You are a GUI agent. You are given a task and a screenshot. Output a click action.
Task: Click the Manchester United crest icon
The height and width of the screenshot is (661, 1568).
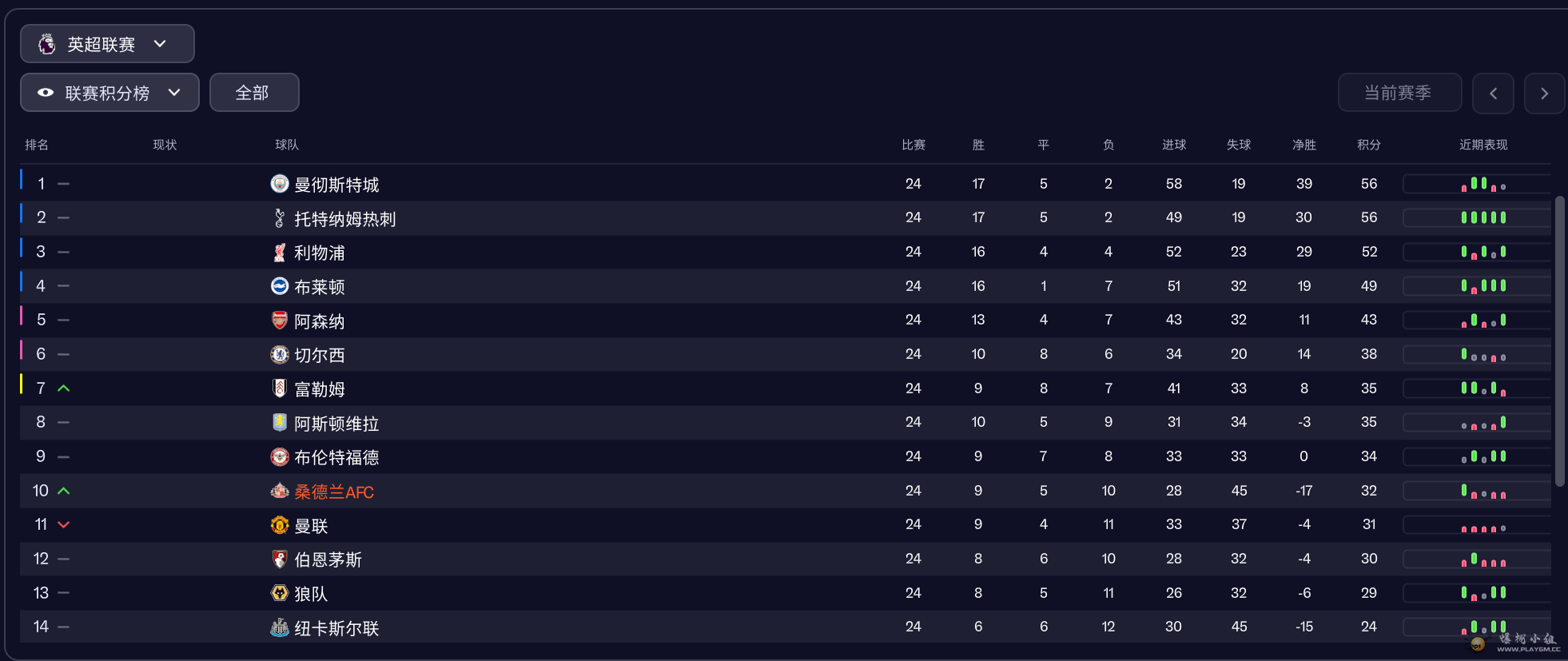pyautogui.click(x=279, y=524)
